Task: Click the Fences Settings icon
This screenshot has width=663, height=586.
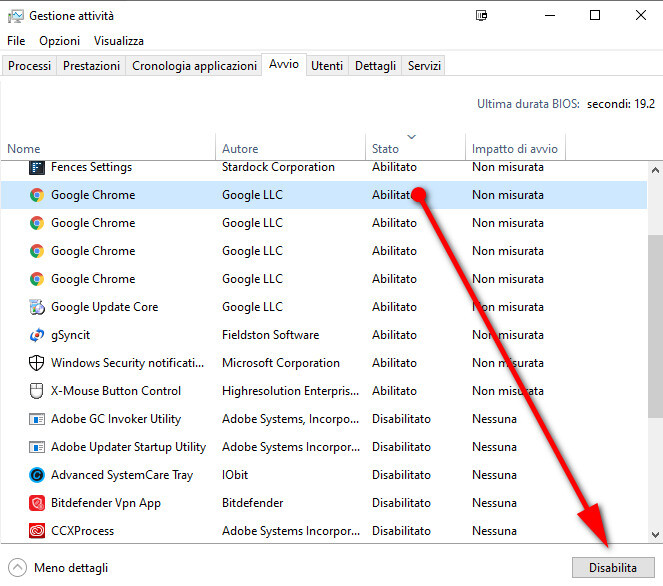Action: click(36, 167)
